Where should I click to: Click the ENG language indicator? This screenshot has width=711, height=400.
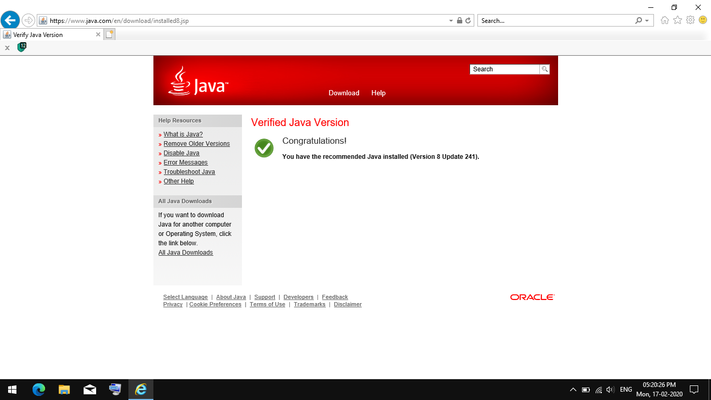point(626,390)
